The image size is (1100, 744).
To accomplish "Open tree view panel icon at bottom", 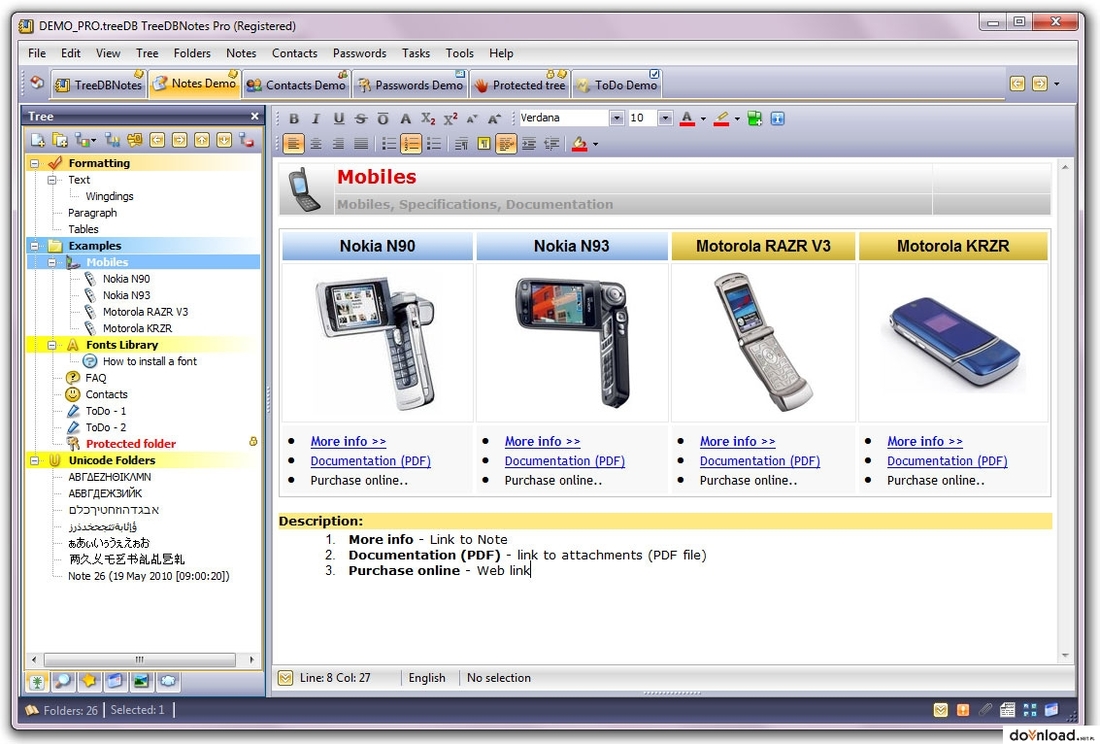I will coord(37,681).
